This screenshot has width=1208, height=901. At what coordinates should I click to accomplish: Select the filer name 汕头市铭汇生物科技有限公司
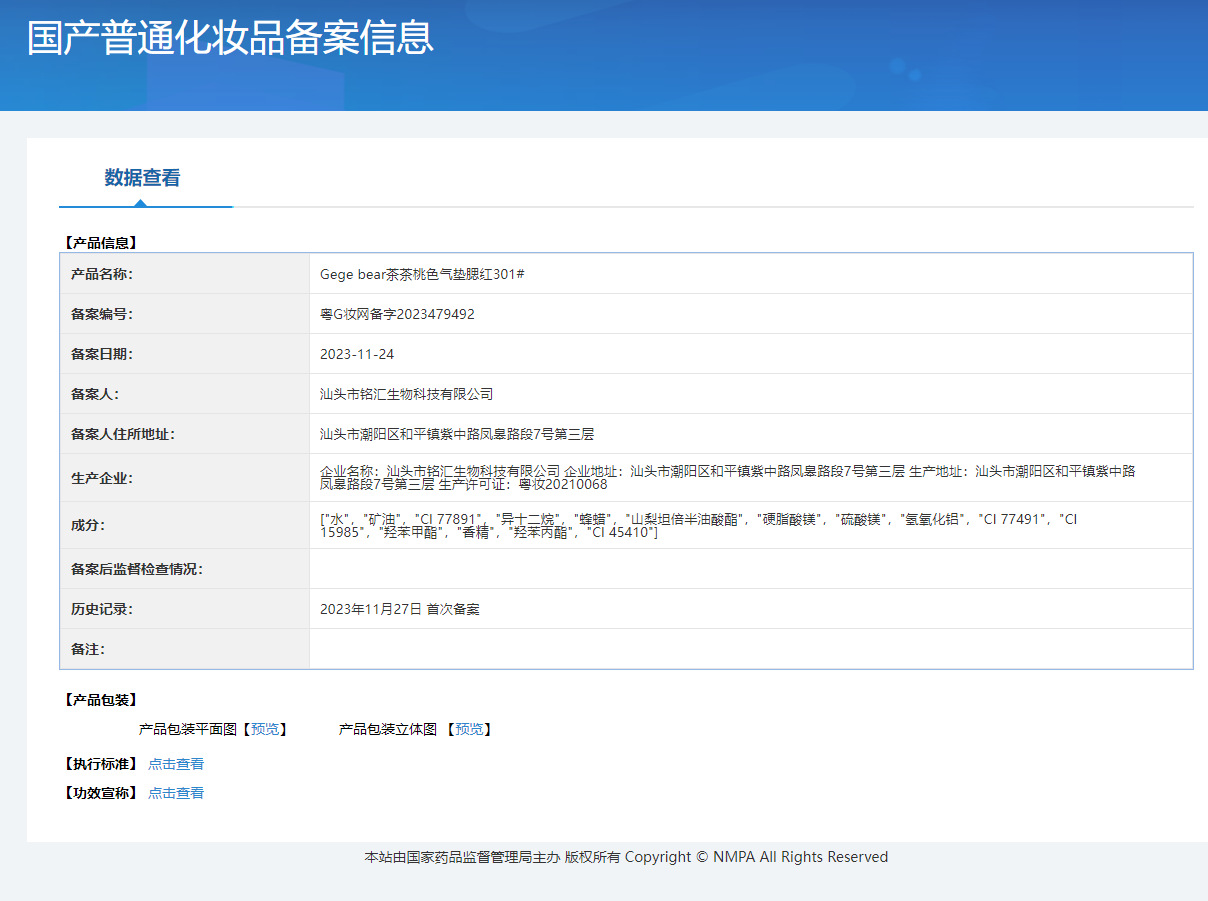[x=406, y=394]
